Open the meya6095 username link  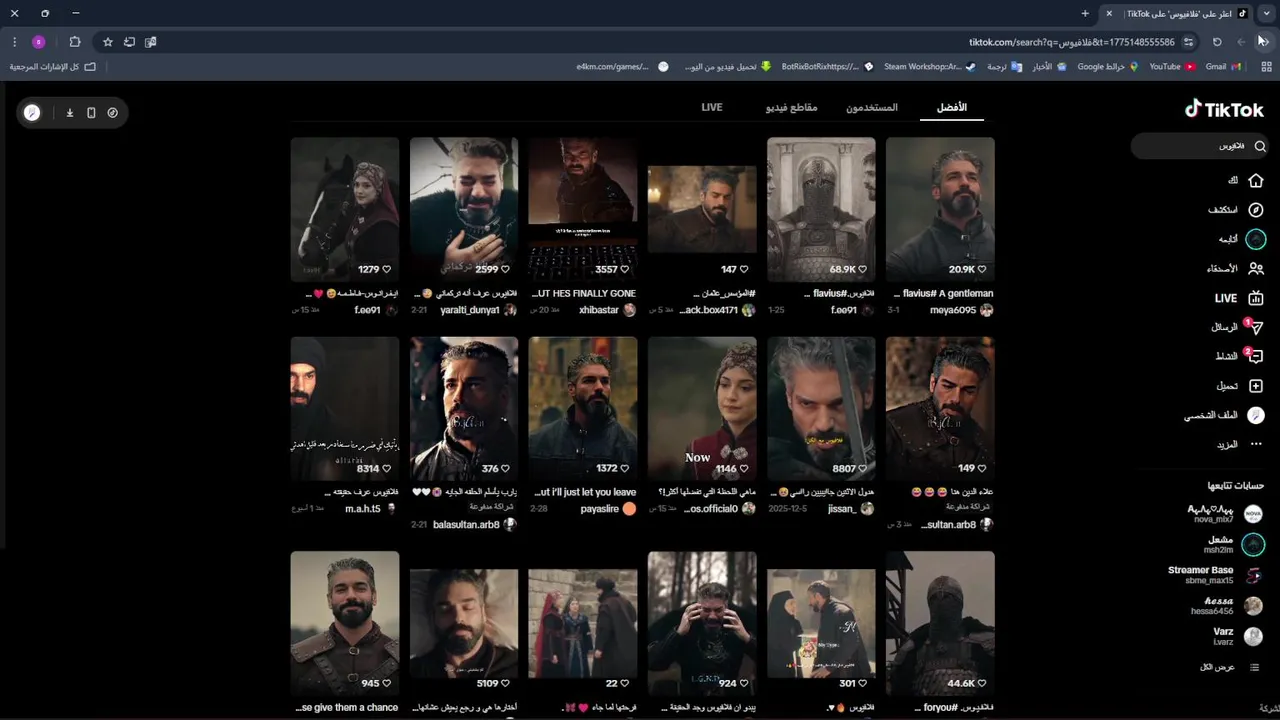tap(953, 310)
